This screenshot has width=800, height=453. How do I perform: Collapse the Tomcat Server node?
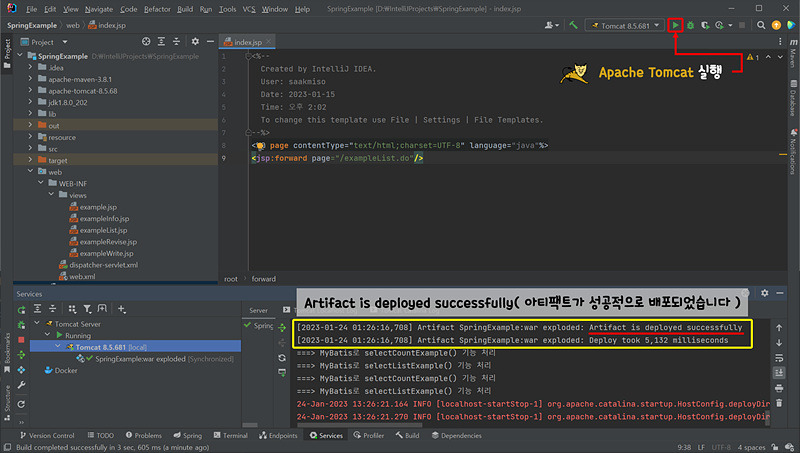pyautogui.click(x=37, y=323)
